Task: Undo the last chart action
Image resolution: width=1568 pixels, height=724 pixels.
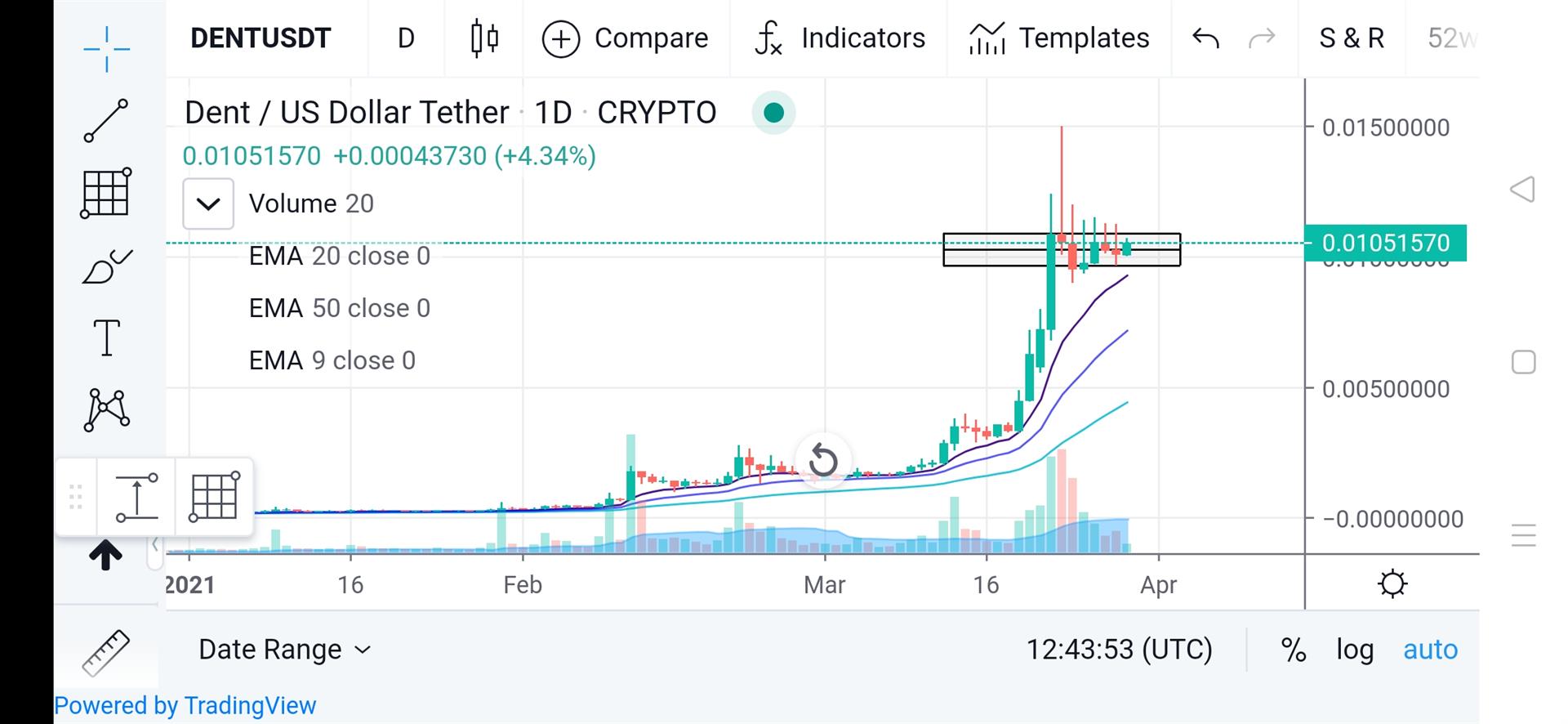Action: (x=1205, y=38)
